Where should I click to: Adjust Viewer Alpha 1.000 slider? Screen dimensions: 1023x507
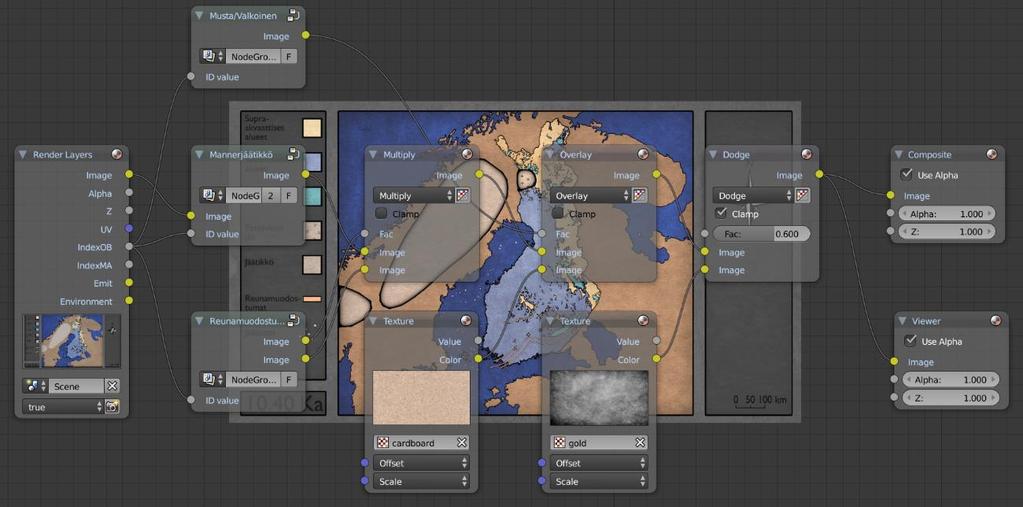pos(951,380)
